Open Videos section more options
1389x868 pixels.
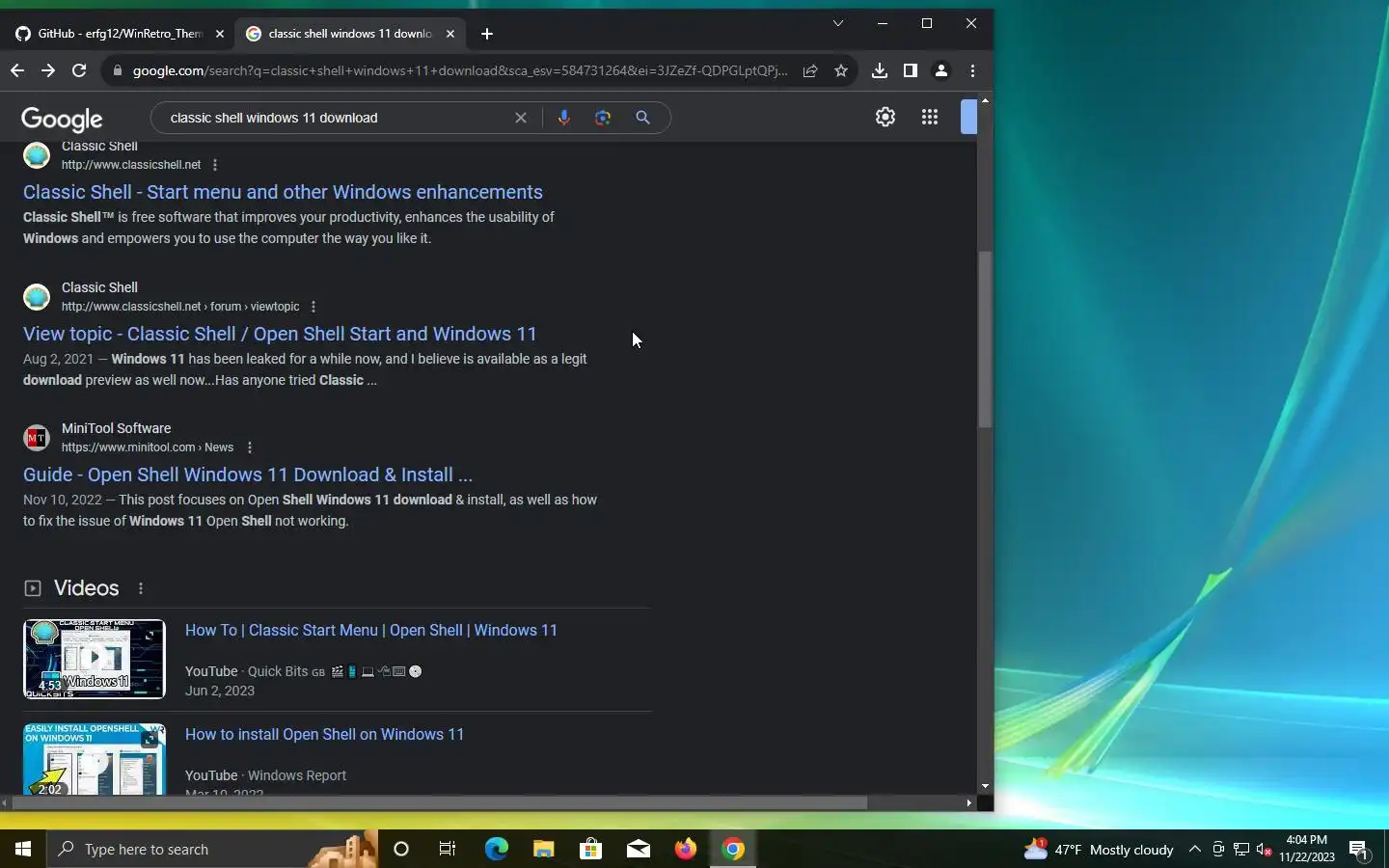pos(141,588)
